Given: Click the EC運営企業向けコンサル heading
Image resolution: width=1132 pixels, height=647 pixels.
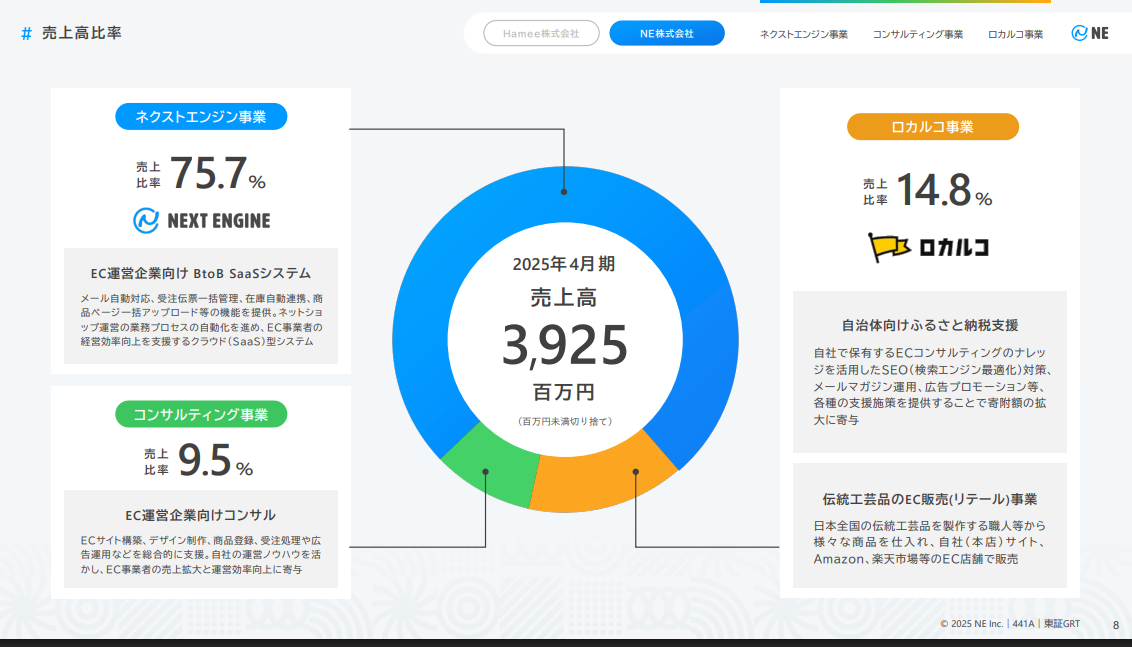Looking at the screenshot, I should tap(201, 515).
